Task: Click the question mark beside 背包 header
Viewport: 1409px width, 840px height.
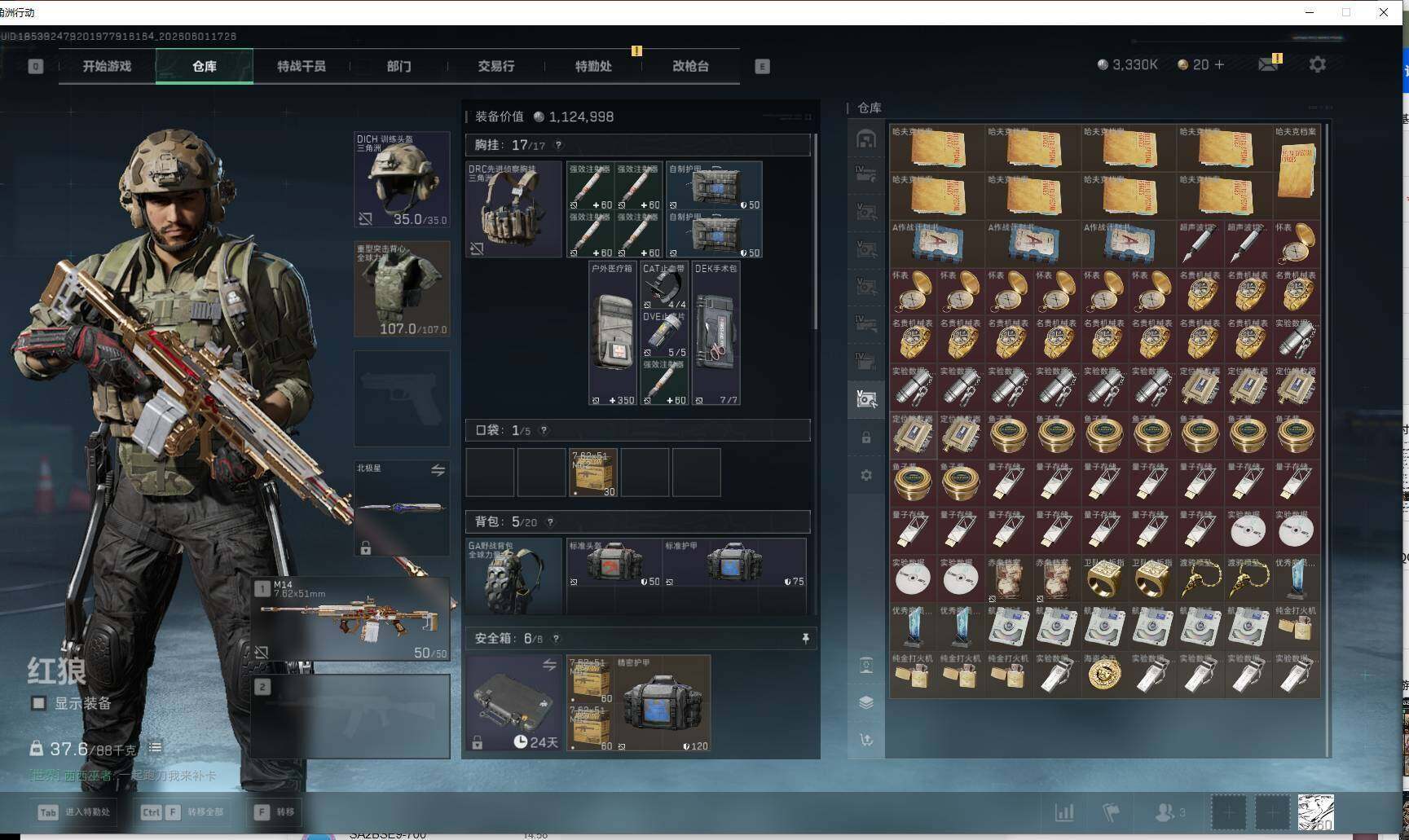Action: coord(550,522)
